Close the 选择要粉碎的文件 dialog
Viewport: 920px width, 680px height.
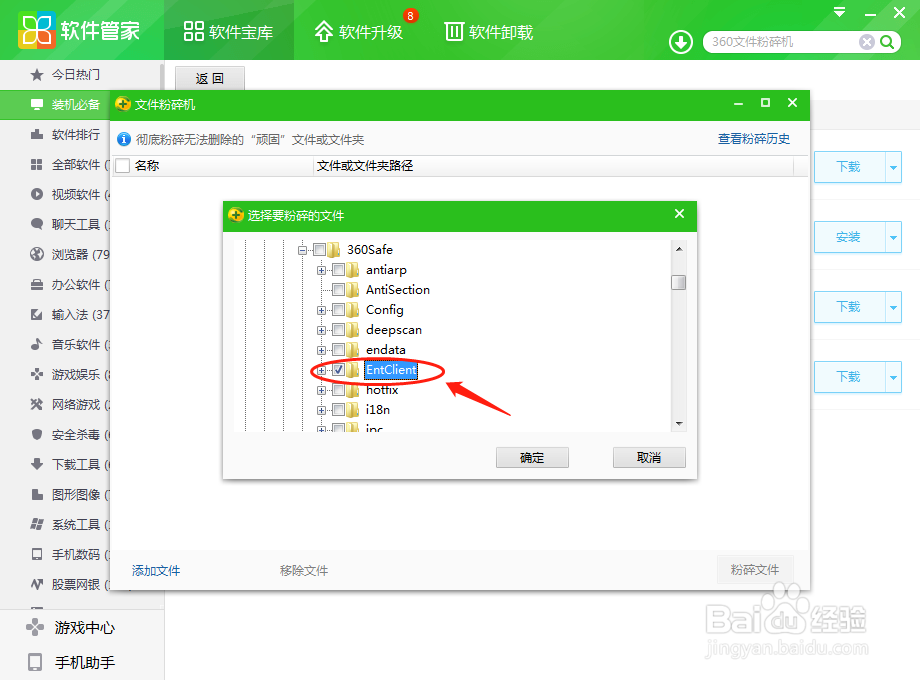679,214
